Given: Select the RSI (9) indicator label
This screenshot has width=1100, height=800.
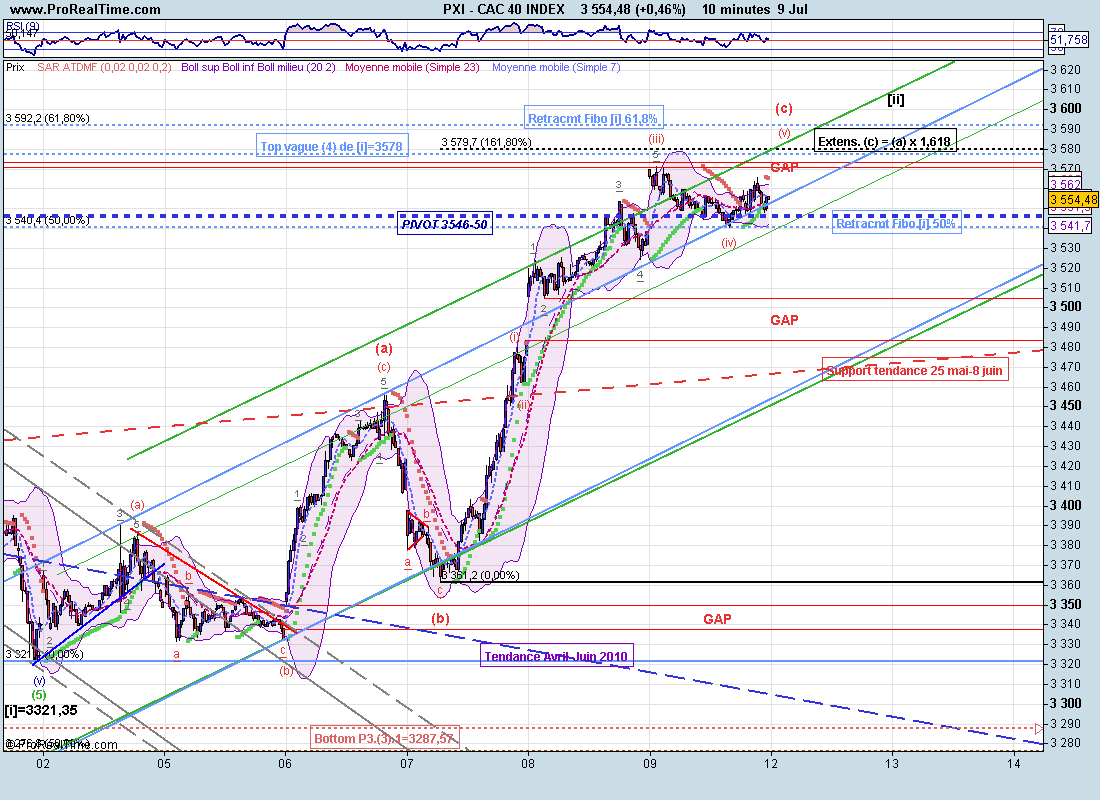Looking at the screenshot, I should click(22, 26).
